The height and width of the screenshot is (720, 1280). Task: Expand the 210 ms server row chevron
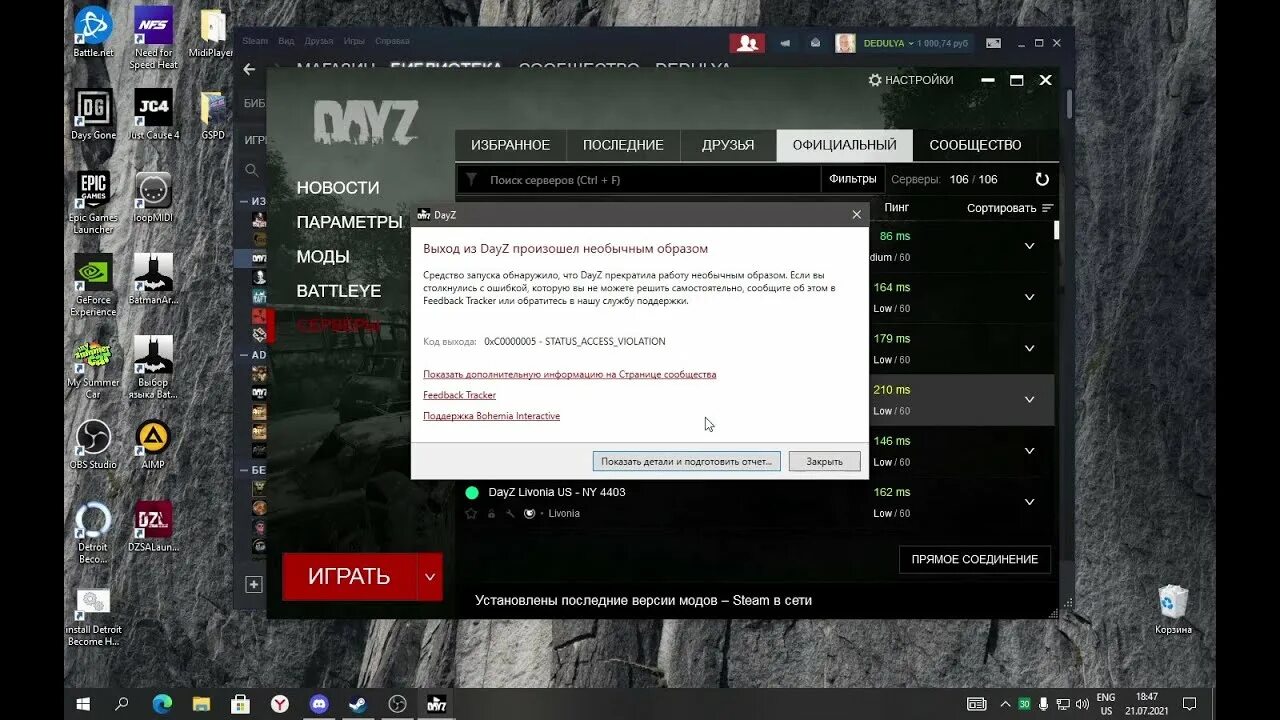[1029, 399]
